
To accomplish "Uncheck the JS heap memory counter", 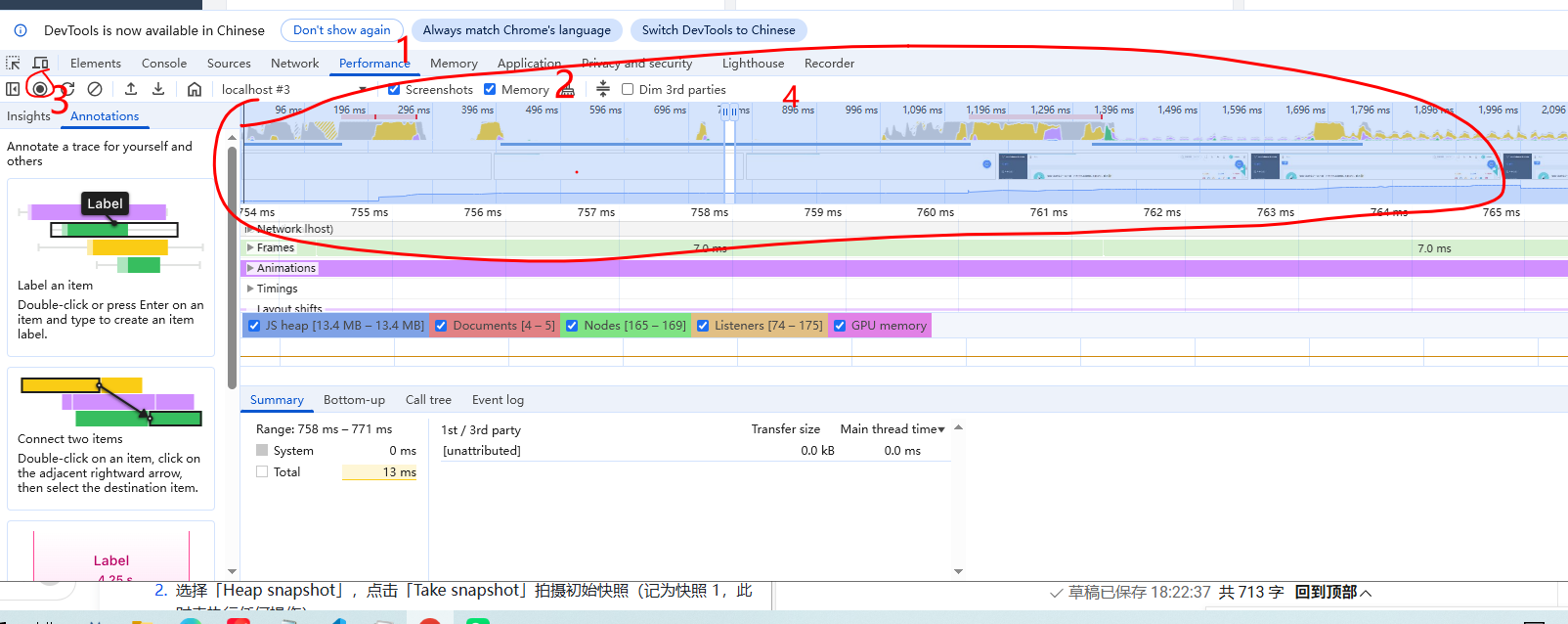I will pos(254,326).
